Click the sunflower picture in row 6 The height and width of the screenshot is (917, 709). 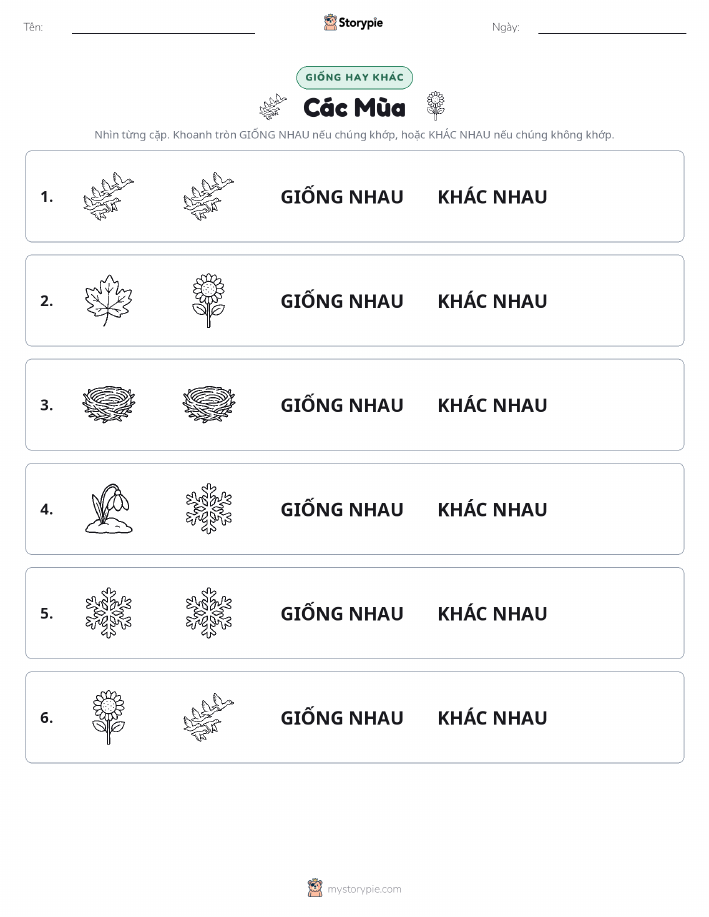(x=109, y=717)
